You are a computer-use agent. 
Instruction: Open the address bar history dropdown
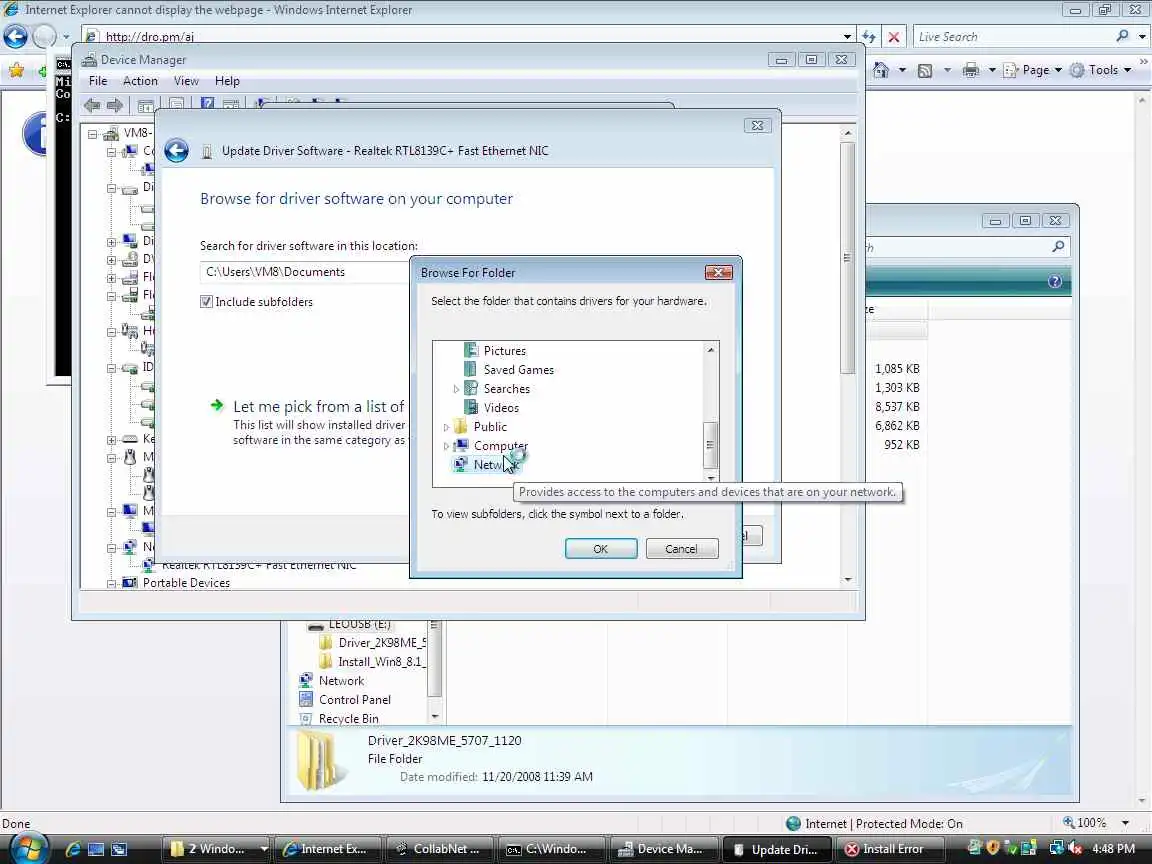847,37
